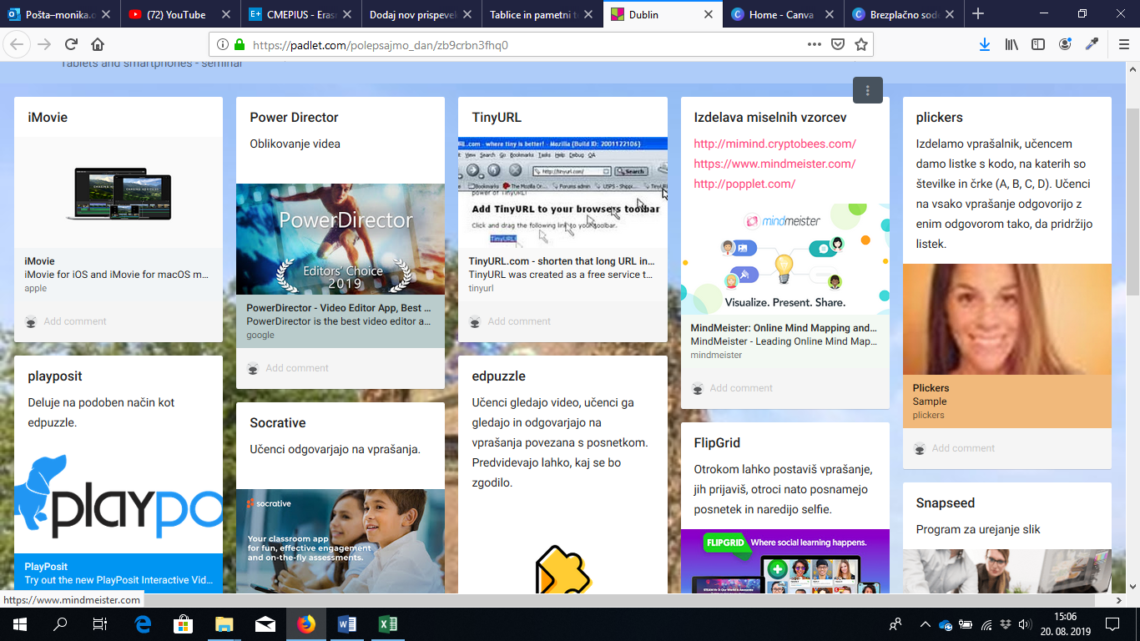Open a new browser tab
1140x641 pixels.
coord(978,14)
